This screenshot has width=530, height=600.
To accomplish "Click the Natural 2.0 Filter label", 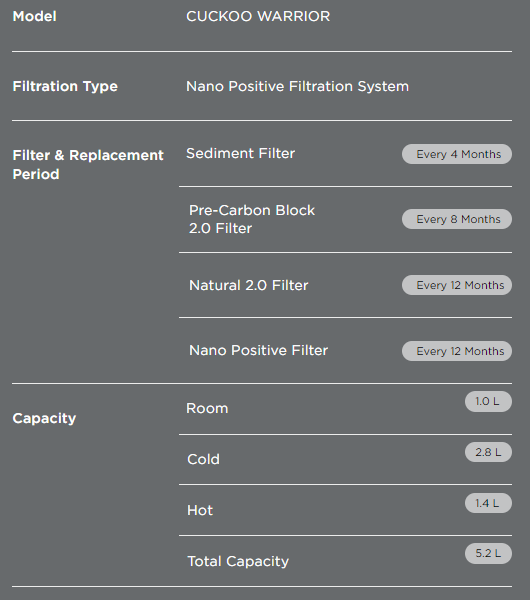I will point(248,285).
